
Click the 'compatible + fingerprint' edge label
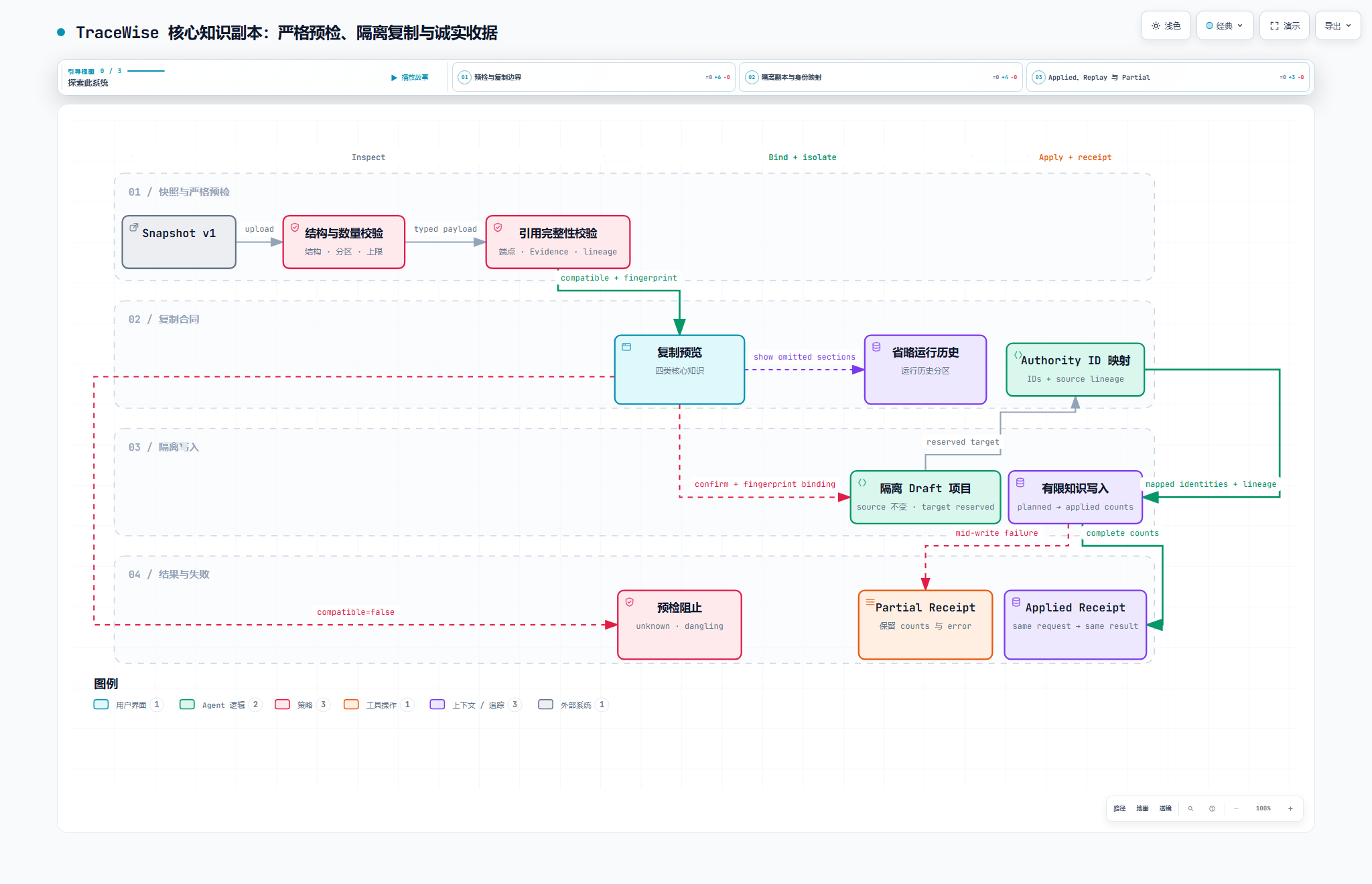pos(619,278)
